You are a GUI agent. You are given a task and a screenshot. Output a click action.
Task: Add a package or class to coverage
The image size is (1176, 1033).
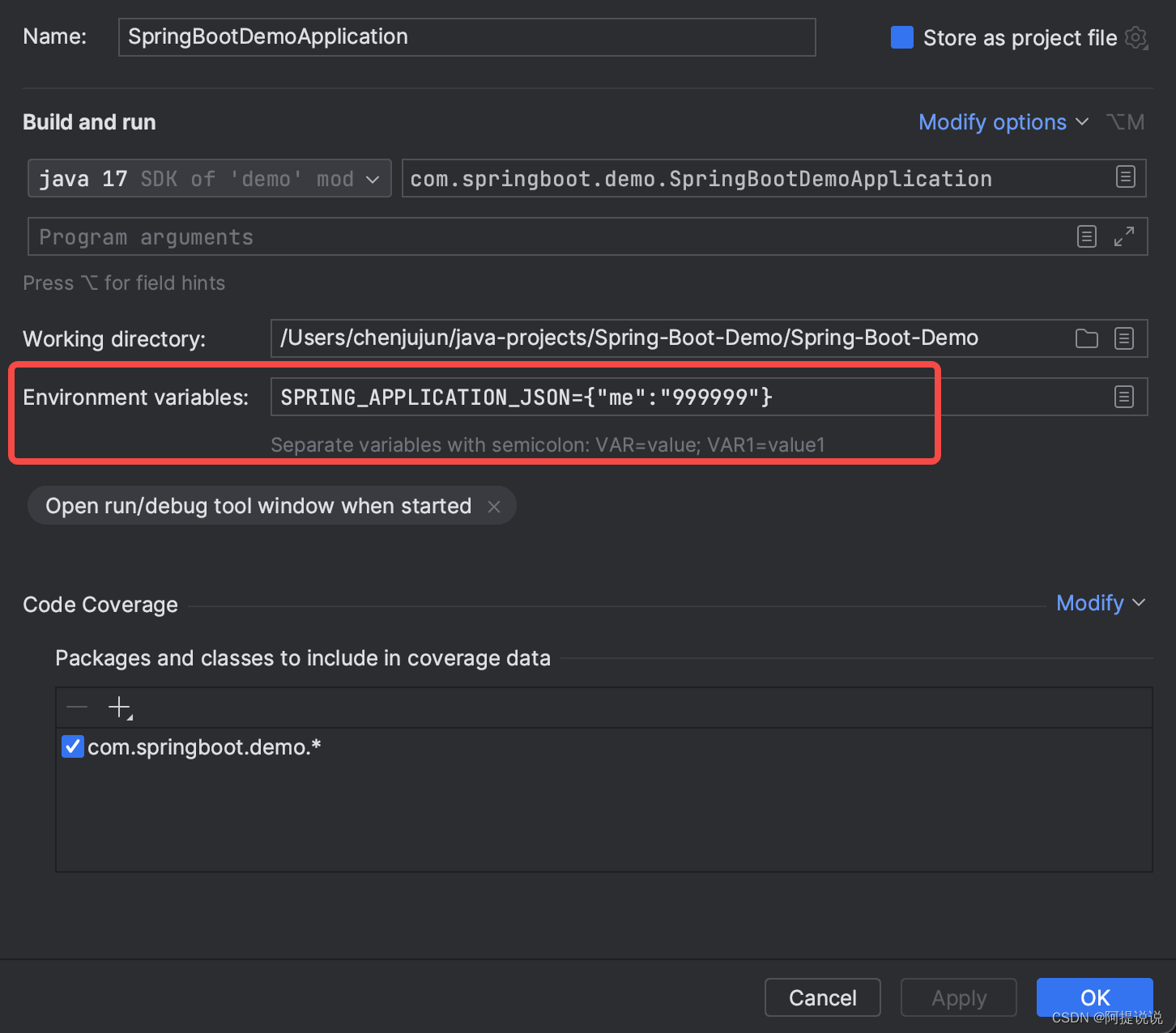click(x=120, y=708)
